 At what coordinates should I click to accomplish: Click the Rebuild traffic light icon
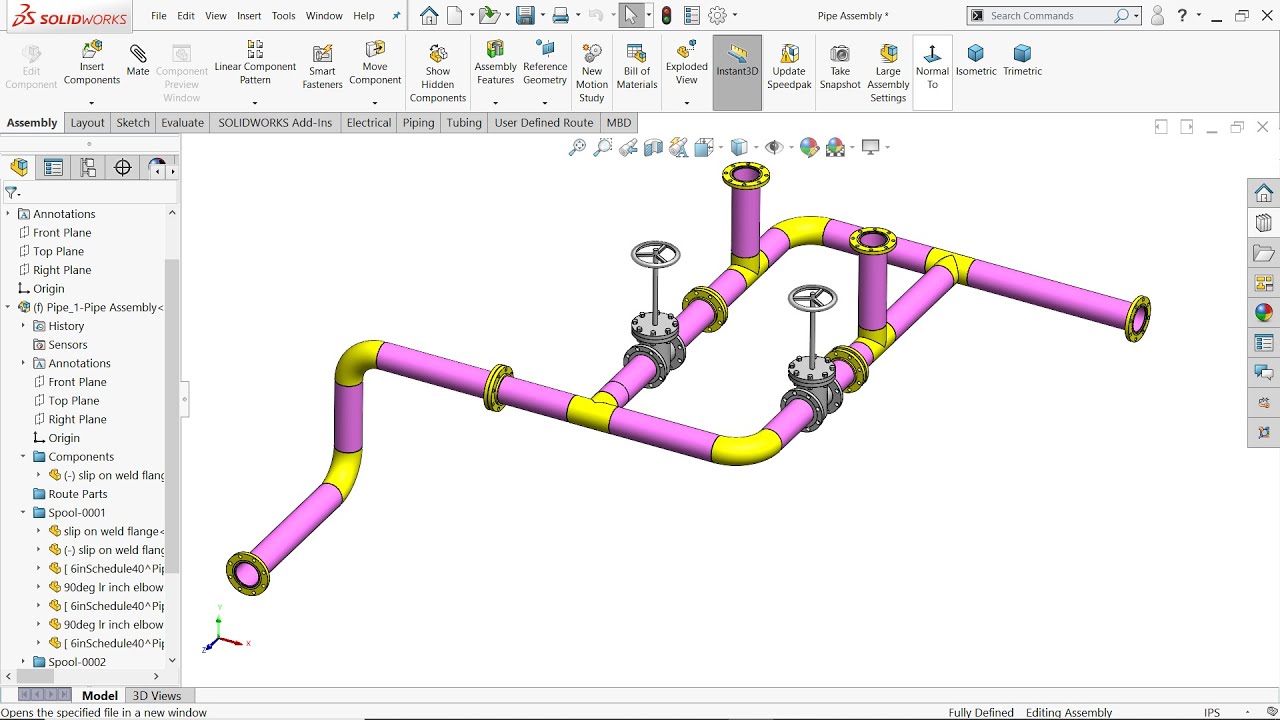tap(666, 15)
